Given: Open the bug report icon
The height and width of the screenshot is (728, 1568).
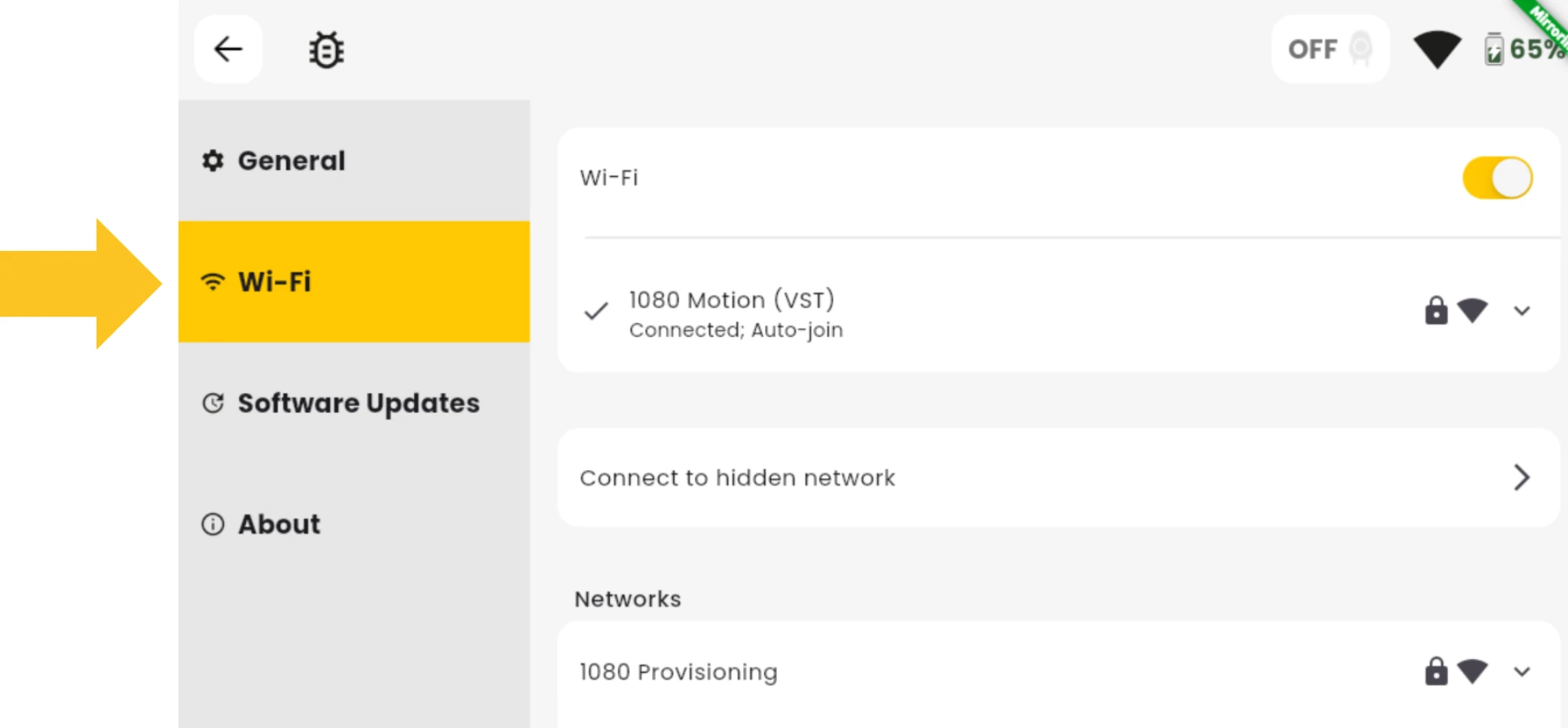Looking at the screenshot, I should click(326, 50).
